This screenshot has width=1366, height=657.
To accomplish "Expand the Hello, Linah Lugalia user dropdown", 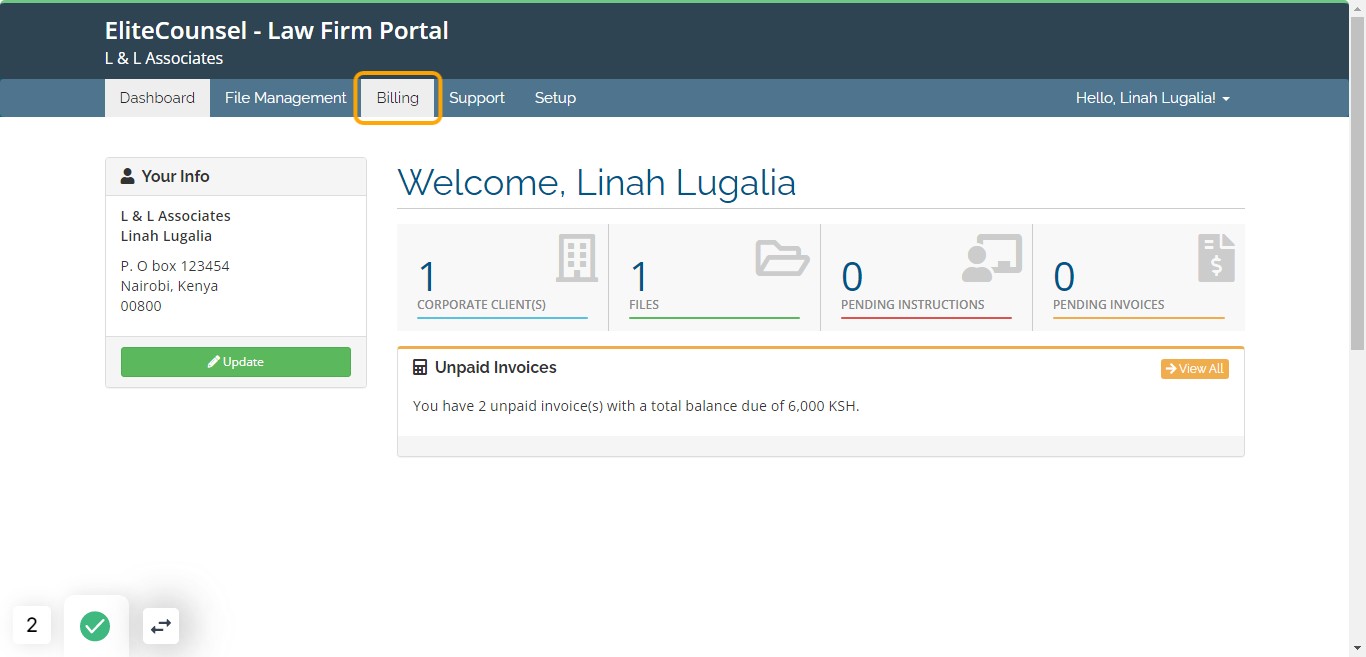I will (1153, 98).
